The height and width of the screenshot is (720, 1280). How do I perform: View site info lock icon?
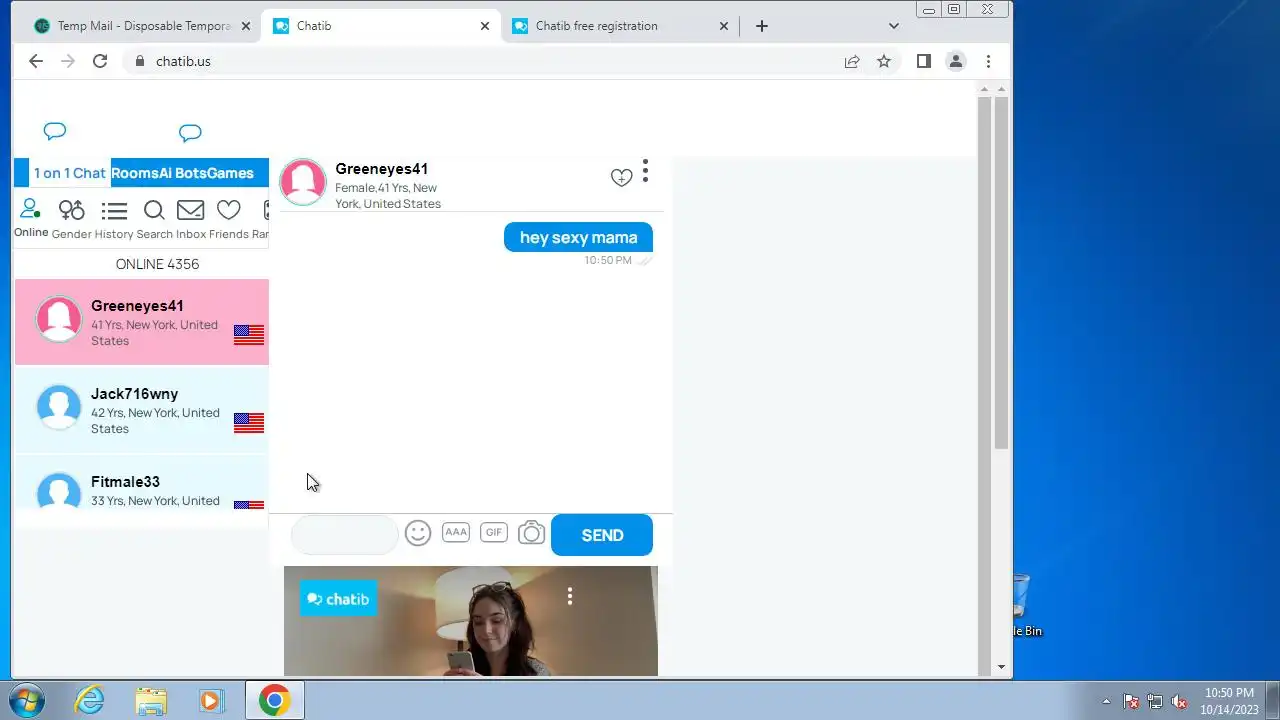pyautogui.click(x=140, y=61)
